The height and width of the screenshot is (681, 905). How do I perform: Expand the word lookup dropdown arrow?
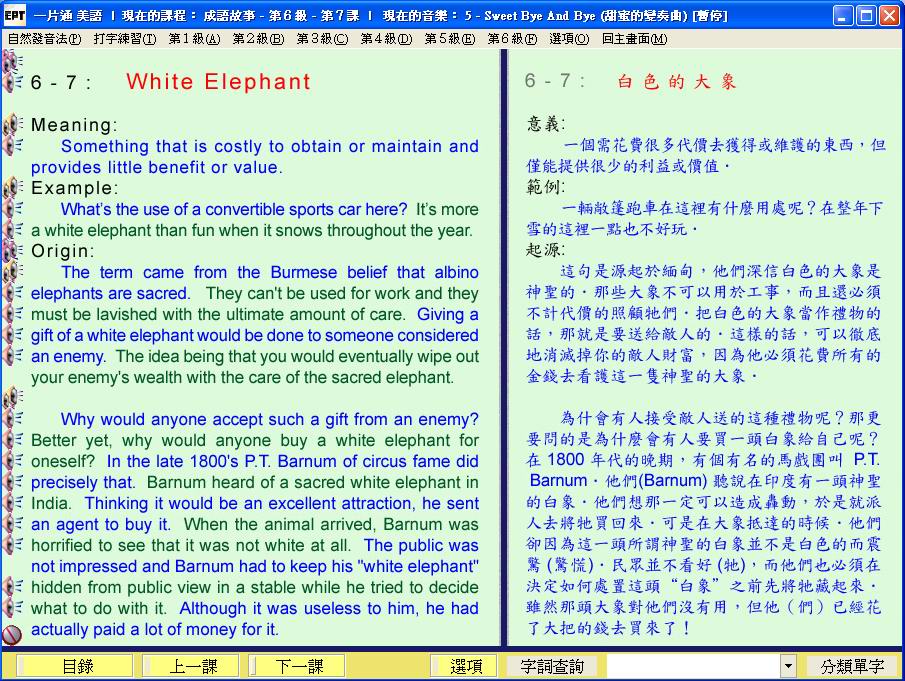click(788, 666)
